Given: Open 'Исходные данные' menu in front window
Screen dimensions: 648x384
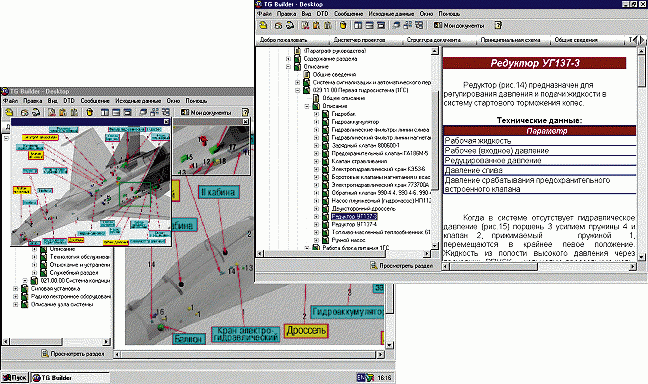Looking at the screenshot, I should coord(391,14).
